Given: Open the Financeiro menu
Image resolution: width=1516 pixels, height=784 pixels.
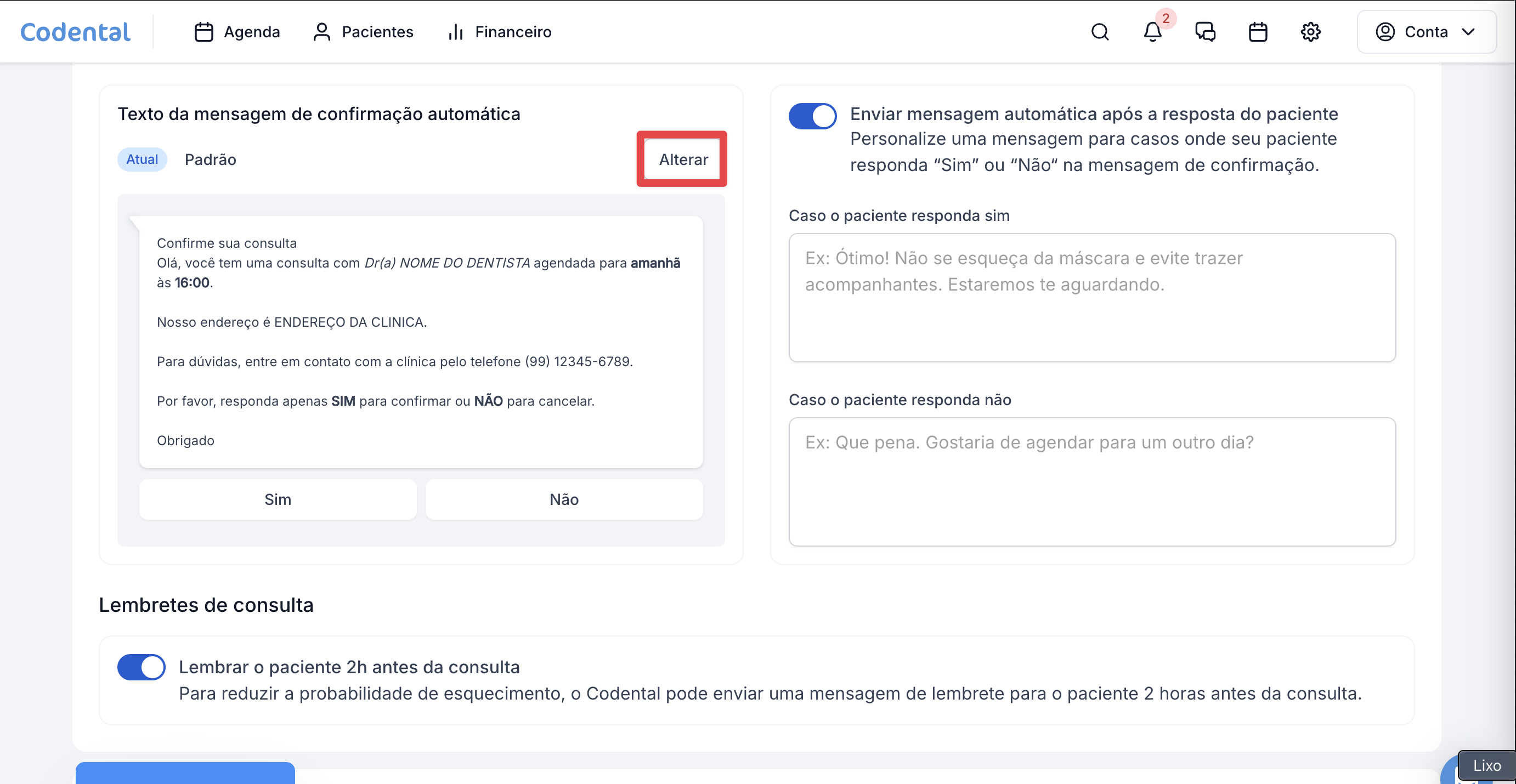Looking at the screenshot, I should click(x=500, y=32).
